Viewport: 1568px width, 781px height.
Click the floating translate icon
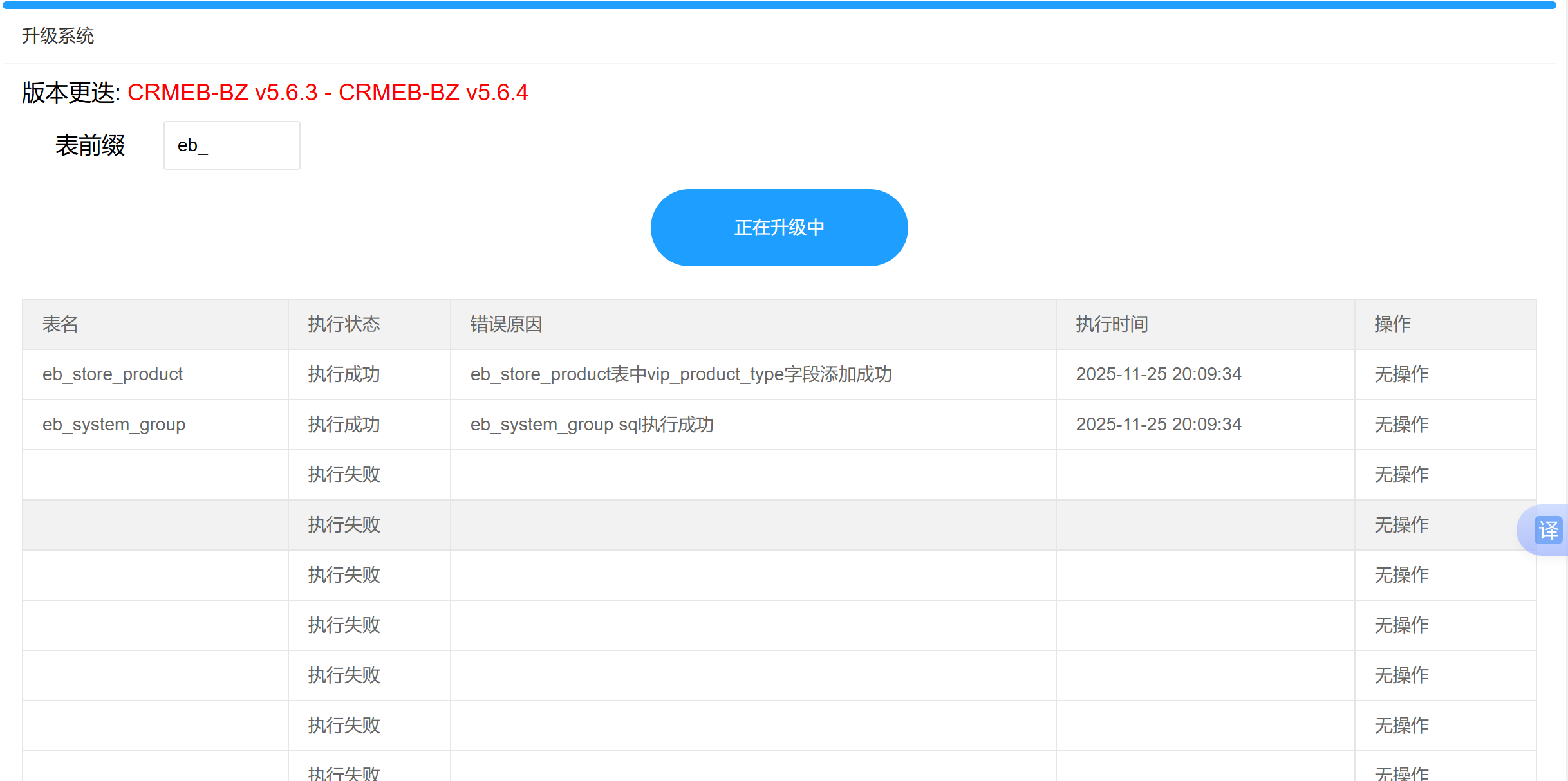(1547, 530)
